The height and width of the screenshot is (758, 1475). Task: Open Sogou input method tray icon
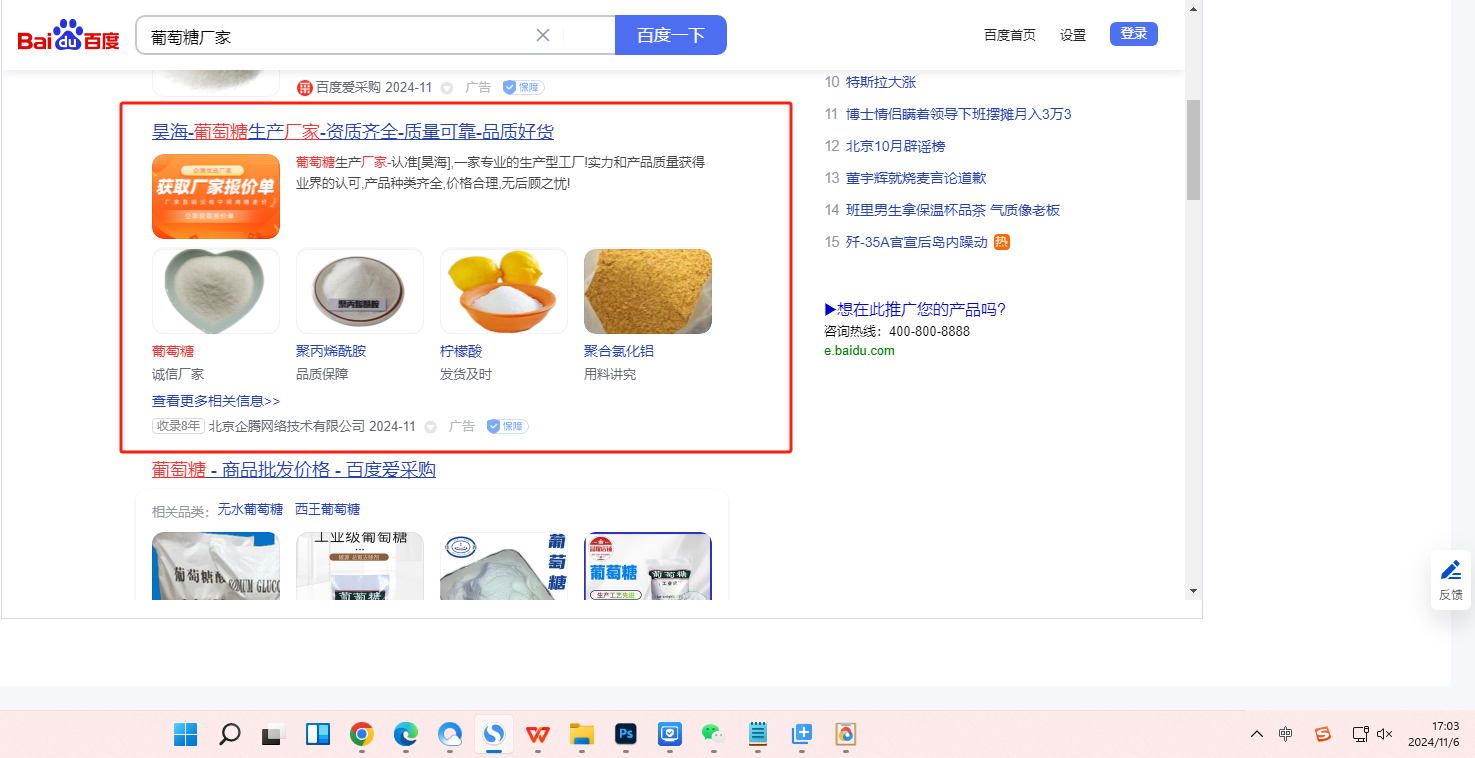tap(1323, 734)
